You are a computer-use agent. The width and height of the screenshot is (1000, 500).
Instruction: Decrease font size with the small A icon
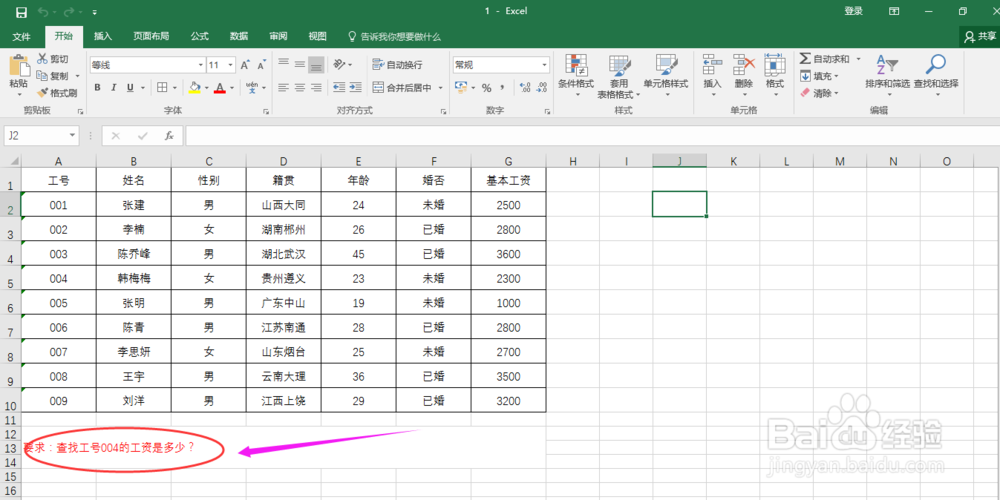point(261,65)
